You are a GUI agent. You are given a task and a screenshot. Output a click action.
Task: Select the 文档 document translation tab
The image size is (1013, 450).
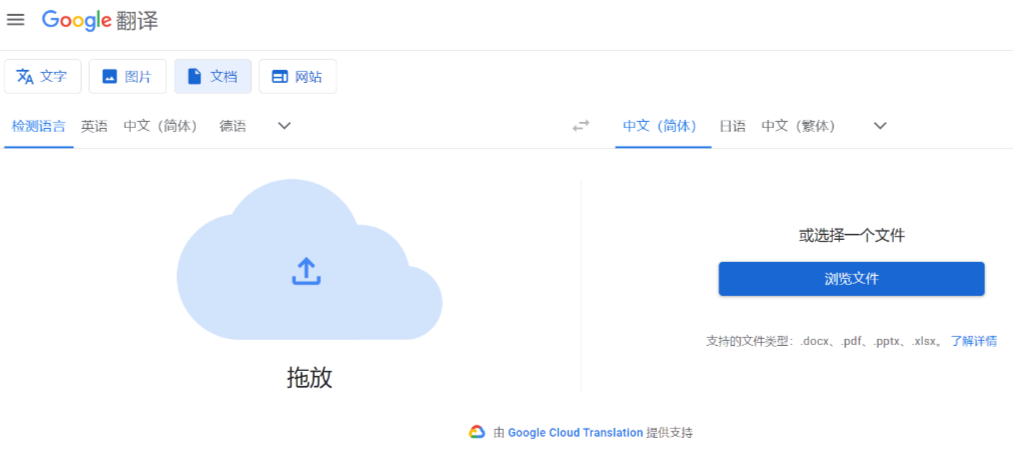[213, 76]
